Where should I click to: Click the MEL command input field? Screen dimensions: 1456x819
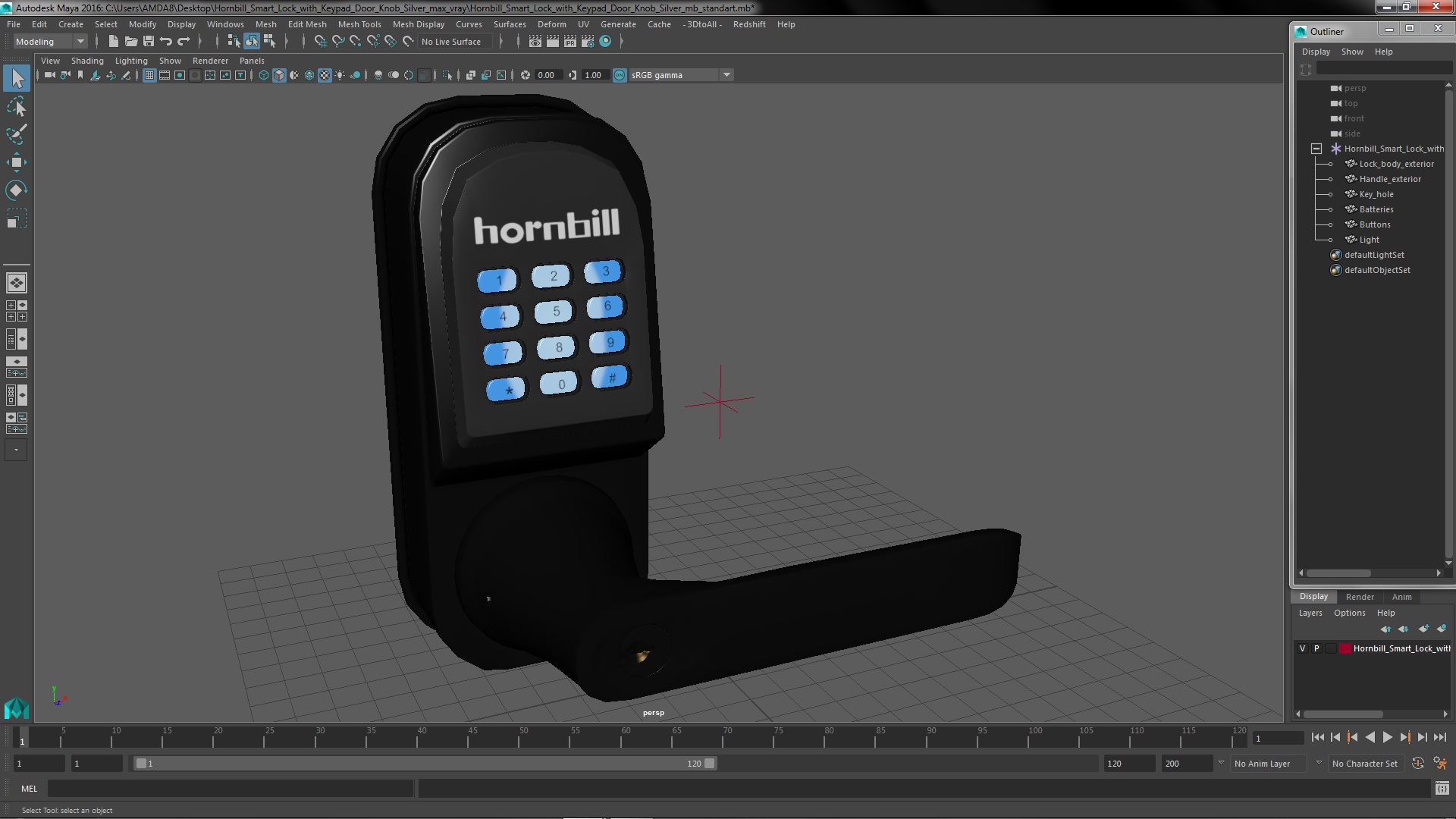(x=231, y=789)
